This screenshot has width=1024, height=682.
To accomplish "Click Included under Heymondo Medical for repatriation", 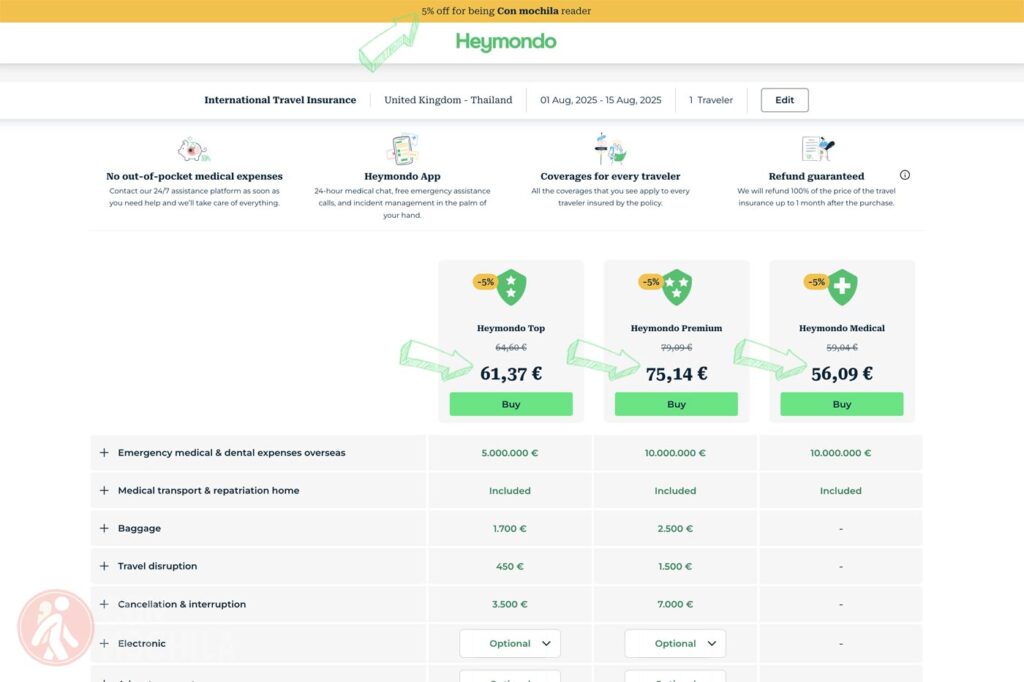I will 840,491.
